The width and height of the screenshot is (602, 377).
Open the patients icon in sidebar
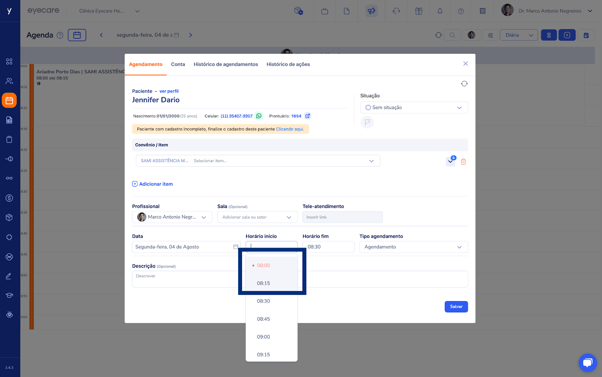click(9, 81)
